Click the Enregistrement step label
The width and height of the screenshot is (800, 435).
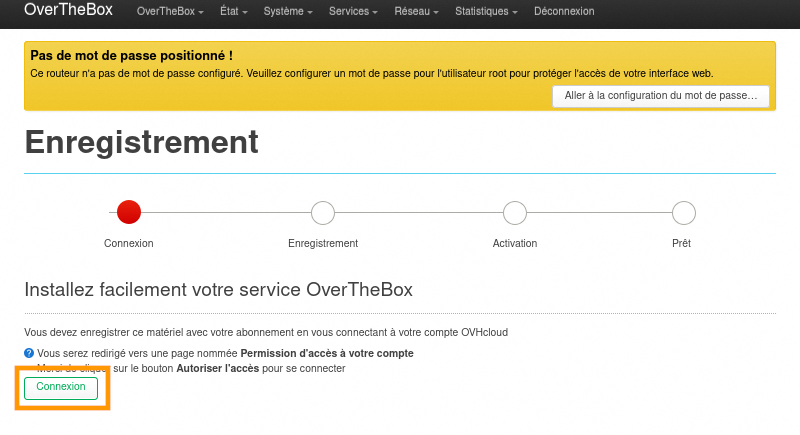[323, 243]
